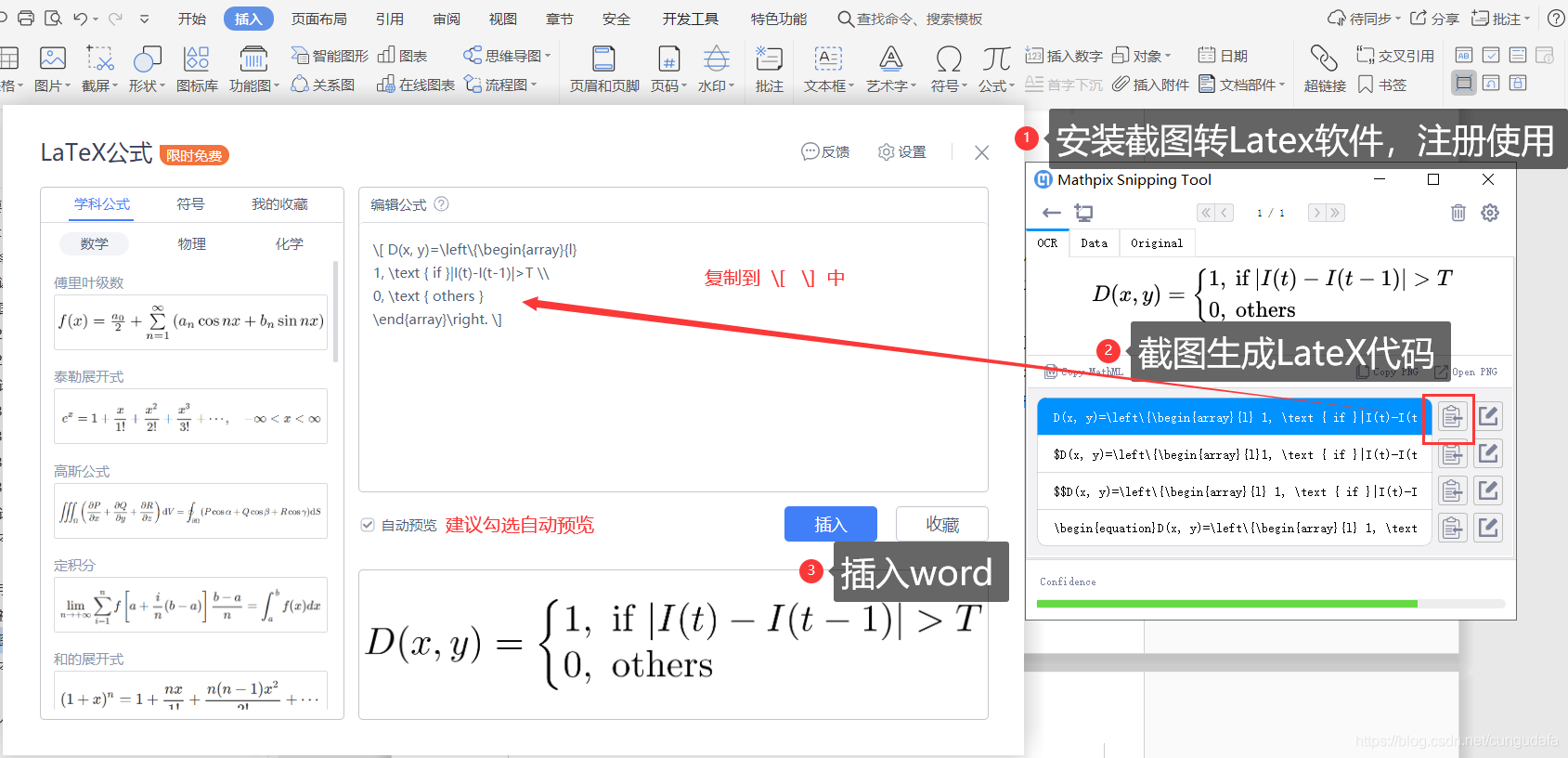The height and width of the screenshot is (758, 1568).
Task: Toggle the highlighted form field shading icon
Action: coord(1464,84)
